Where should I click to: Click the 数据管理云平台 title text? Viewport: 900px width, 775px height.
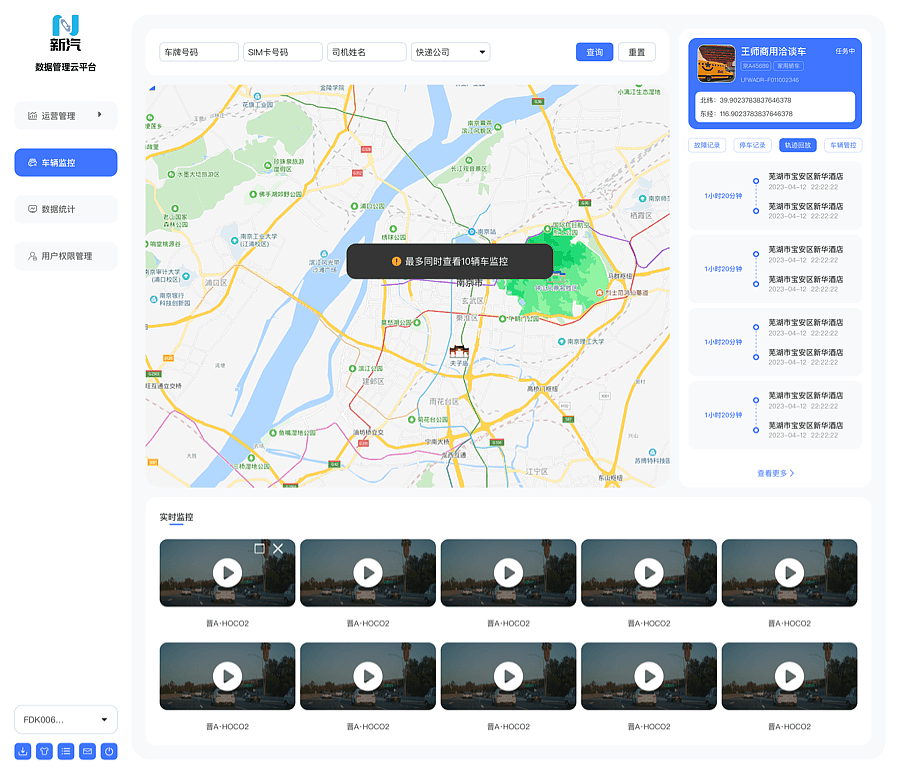point(65,67)
